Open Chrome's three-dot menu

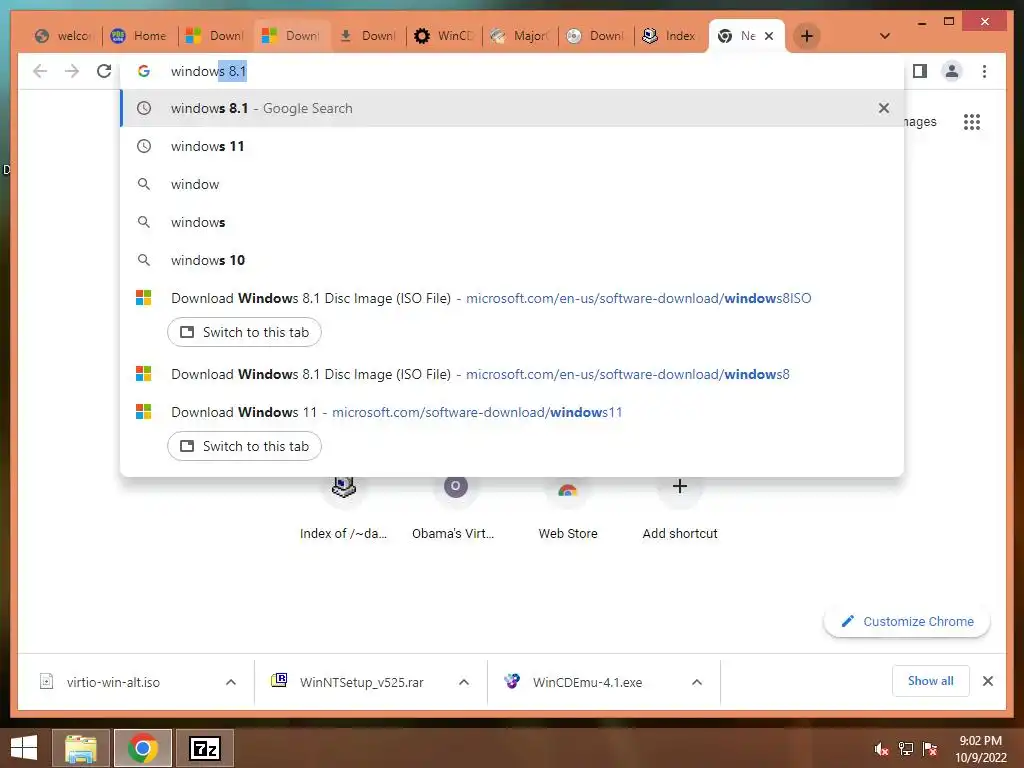pyautogui.click(x=984, y=71)
